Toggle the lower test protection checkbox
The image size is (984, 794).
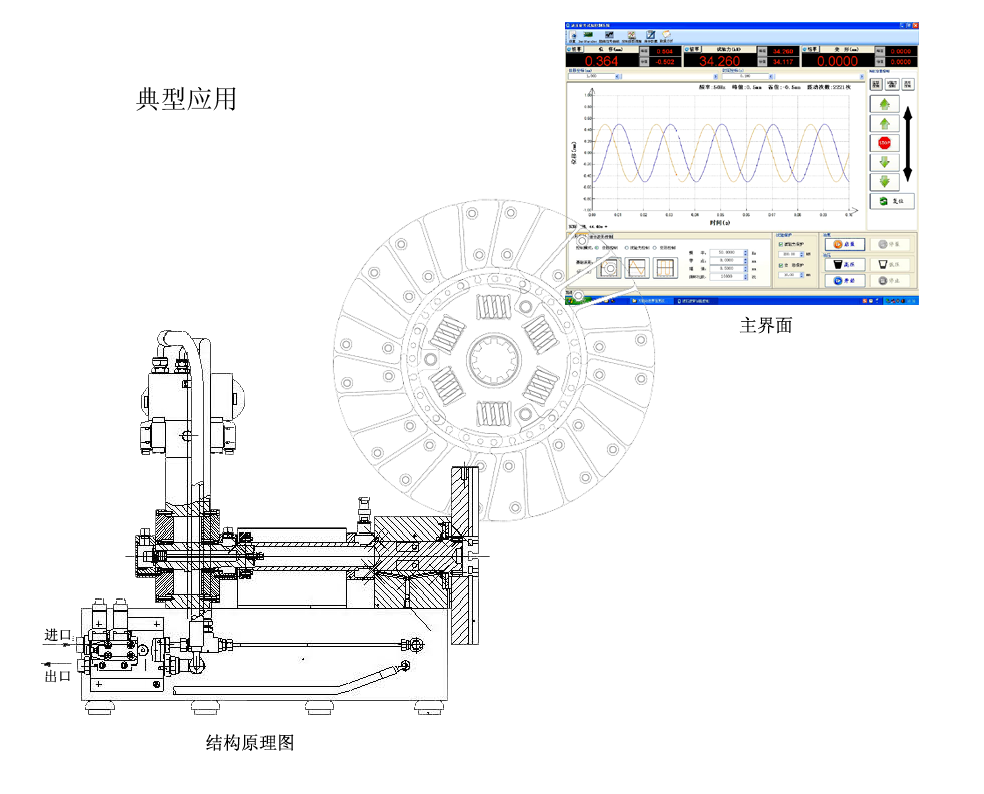click(780, 264)
